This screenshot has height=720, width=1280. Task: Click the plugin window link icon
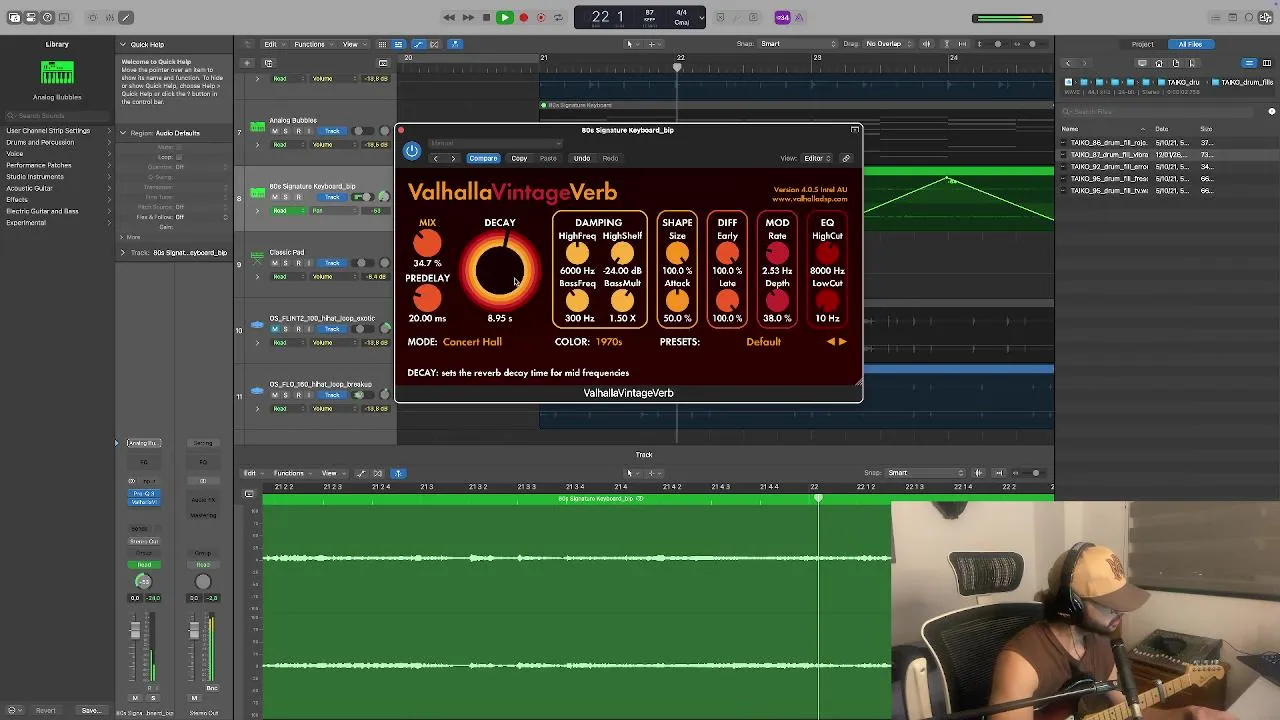click(846, 158)
